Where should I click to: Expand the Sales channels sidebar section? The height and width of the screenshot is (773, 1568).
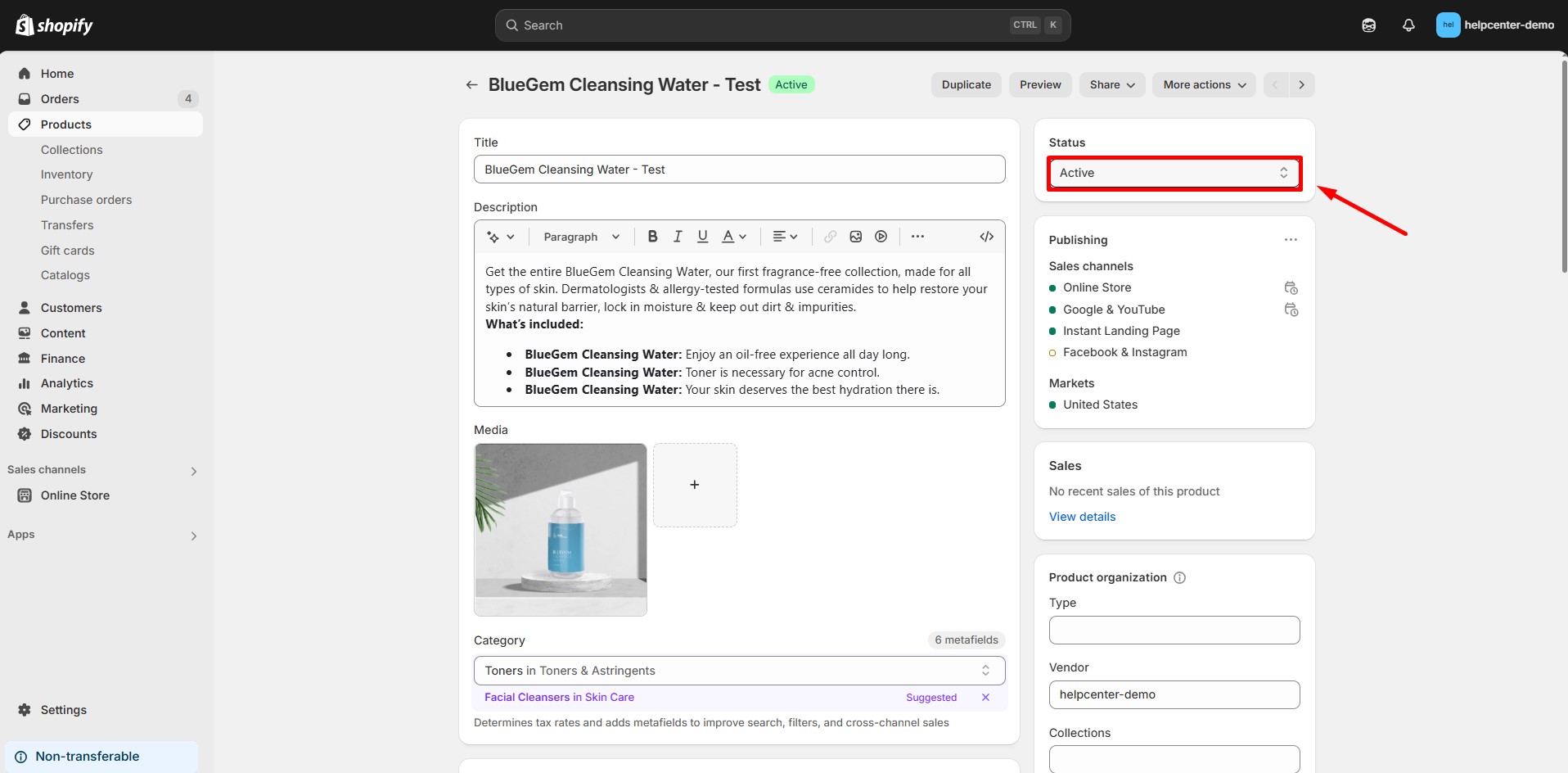(193, 471)
